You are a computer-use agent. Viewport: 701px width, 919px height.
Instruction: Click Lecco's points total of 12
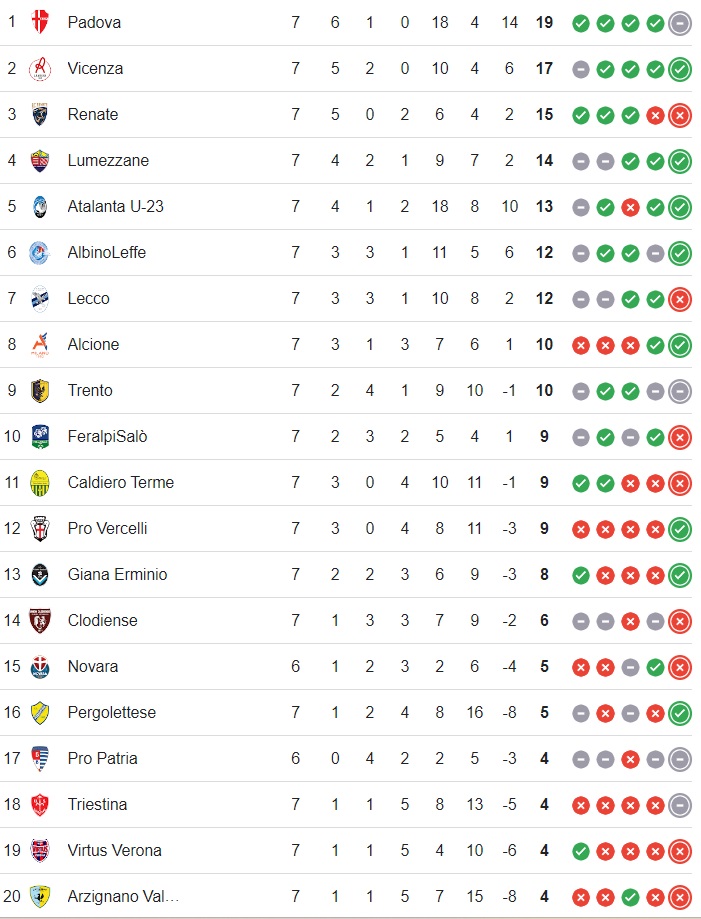pos(544,298)
